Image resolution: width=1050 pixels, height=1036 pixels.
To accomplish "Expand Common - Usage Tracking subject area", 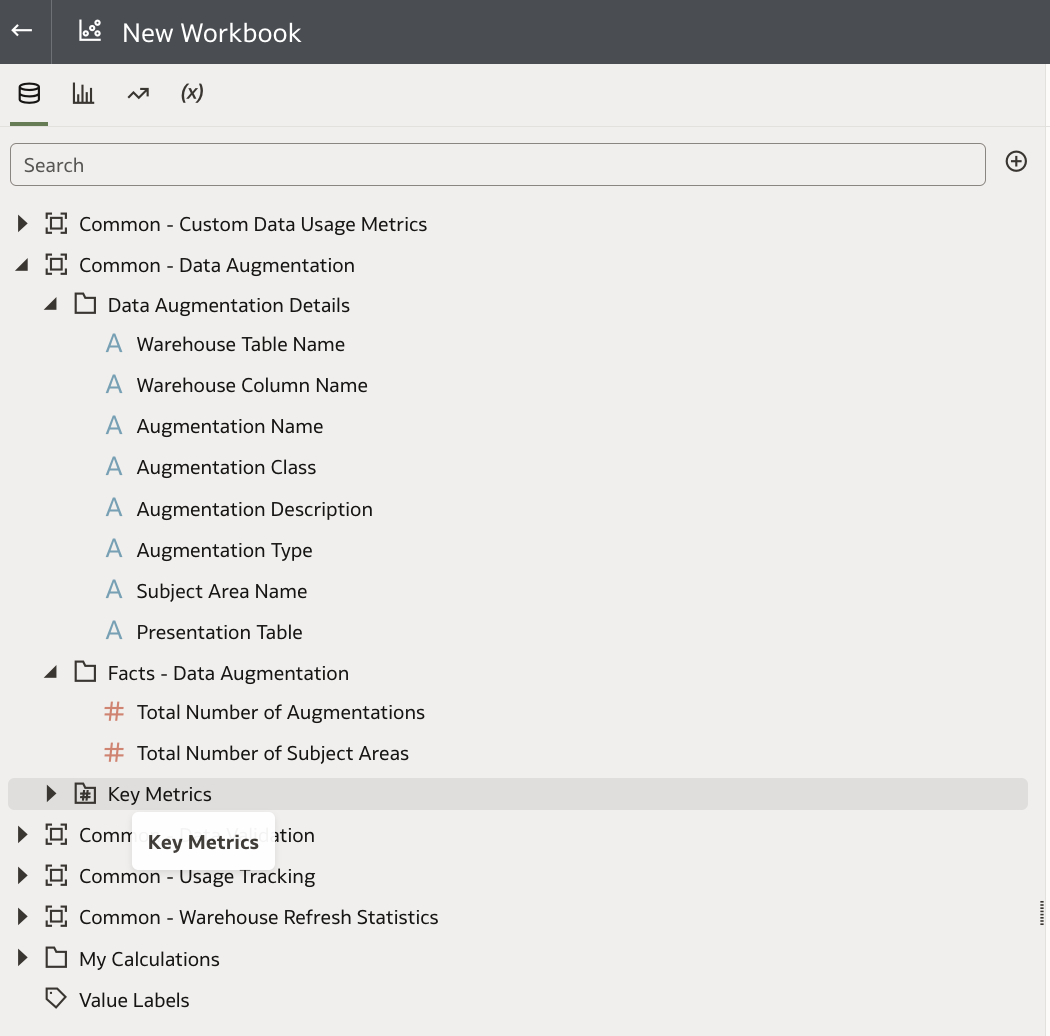I will [23, 876].
